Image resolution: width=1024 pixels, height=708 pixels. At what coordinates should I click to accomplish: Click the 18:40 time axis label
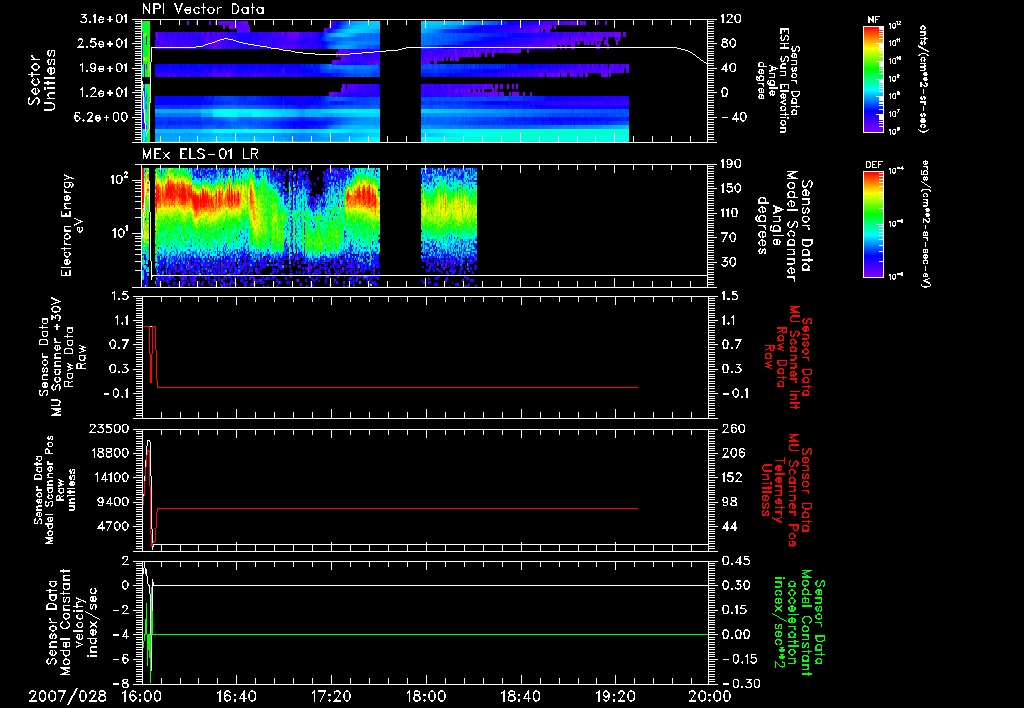520,696
